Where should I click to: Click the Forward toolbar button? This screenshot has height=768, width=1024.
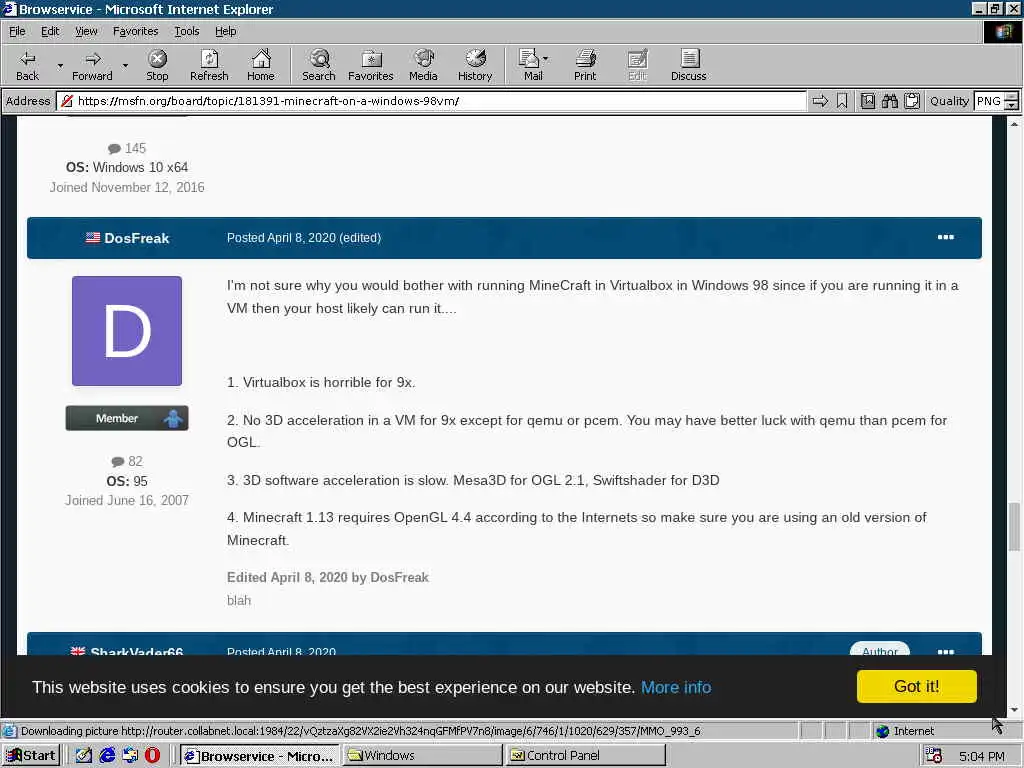[x=92, y=65]
